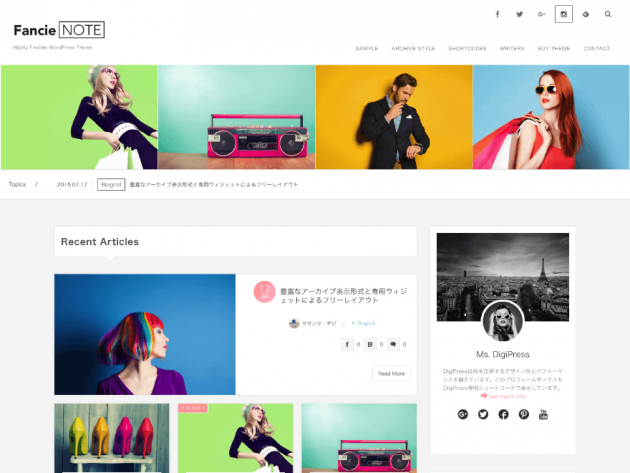Viewport: 630px width, 473px height.
Task: Open the YouTube icon under Ms. DigiPress
Action: pos(543,414)
